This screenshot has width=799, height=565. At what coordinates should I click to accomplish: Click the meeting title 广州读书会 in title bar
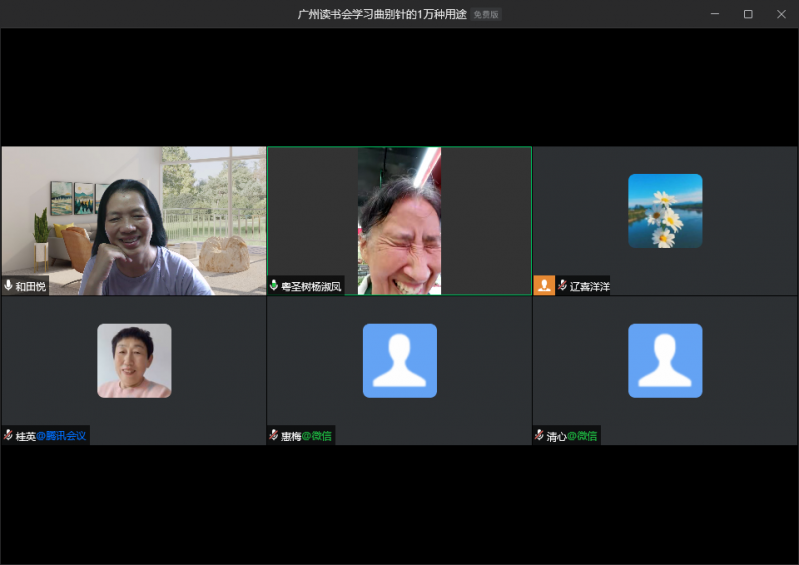(382, 14)
